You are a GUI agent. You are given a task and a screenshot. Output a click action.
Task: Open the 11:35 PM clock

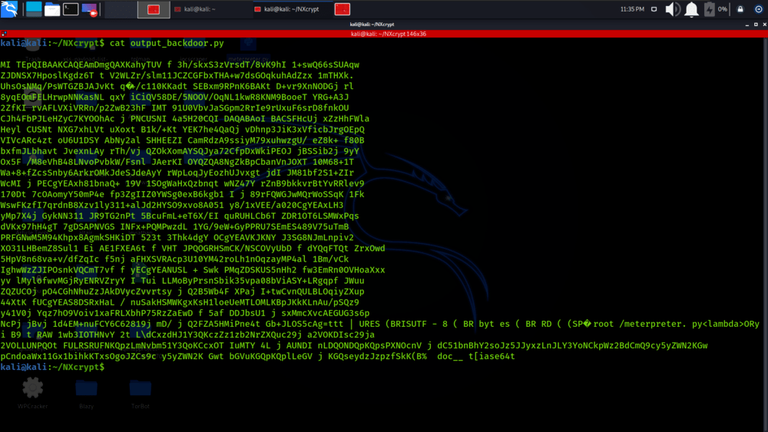(632, 9)
